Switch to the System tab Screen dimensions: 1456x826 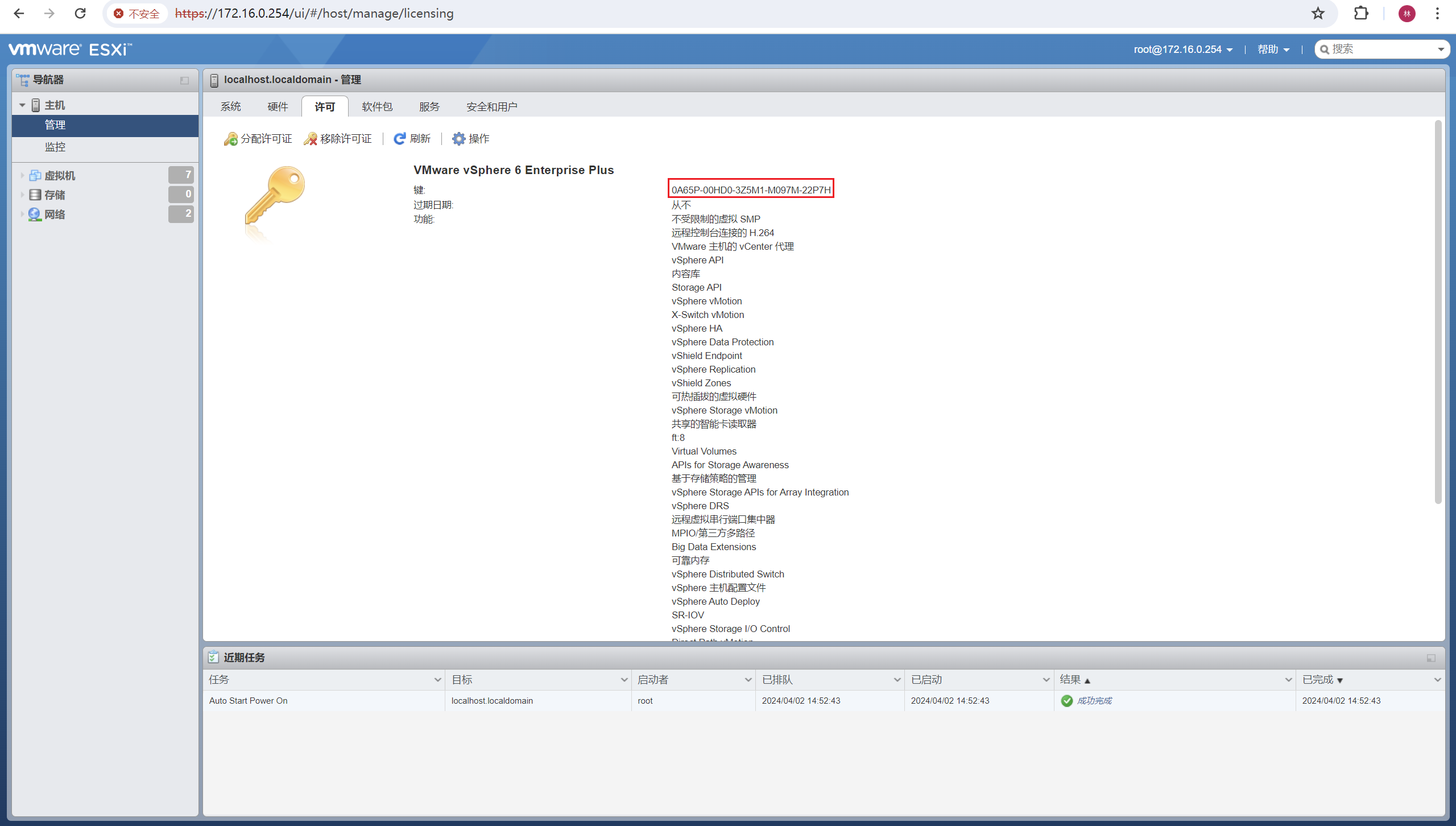tap(230, 106)
